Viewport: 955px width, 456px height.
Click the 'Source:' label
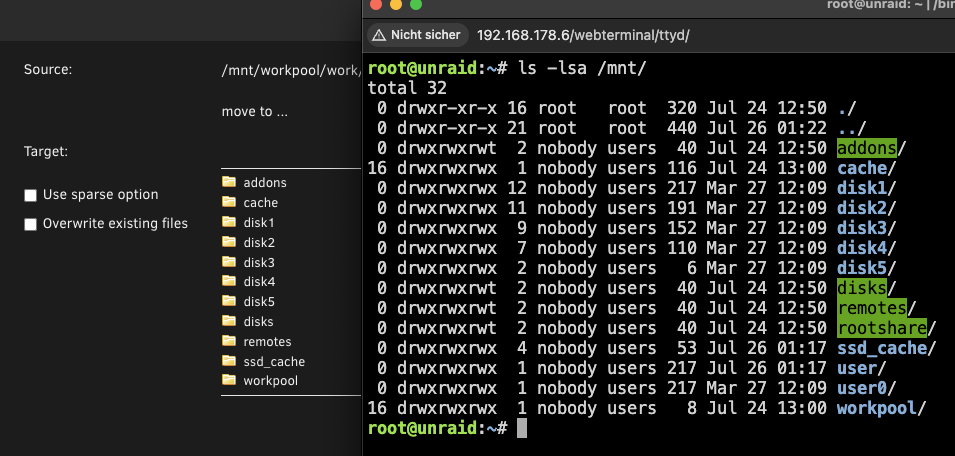(48, 70)
